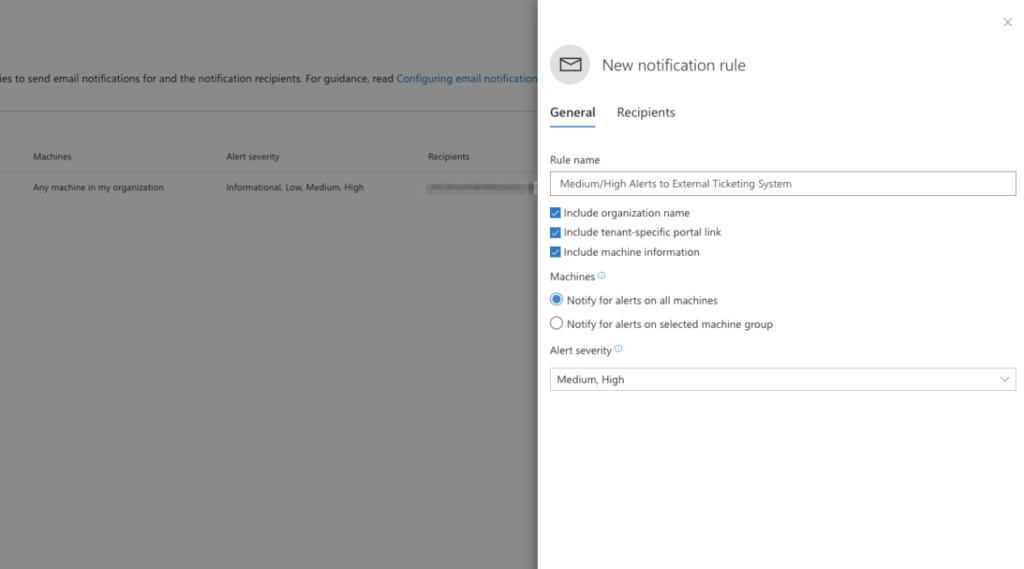Viewport: 1024px width, 569px height.
Task: Switch to the Recipients tab
Action: click(x=646, y=112)
